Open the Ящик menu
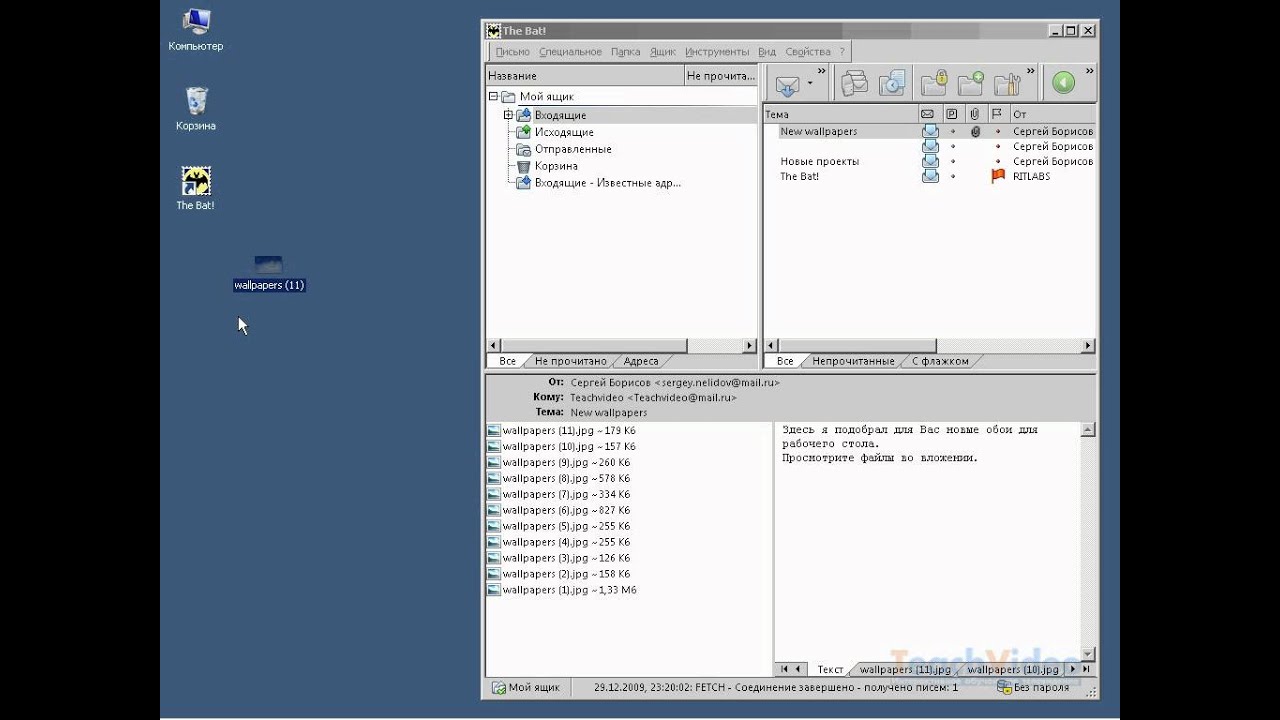 point(662,51)
